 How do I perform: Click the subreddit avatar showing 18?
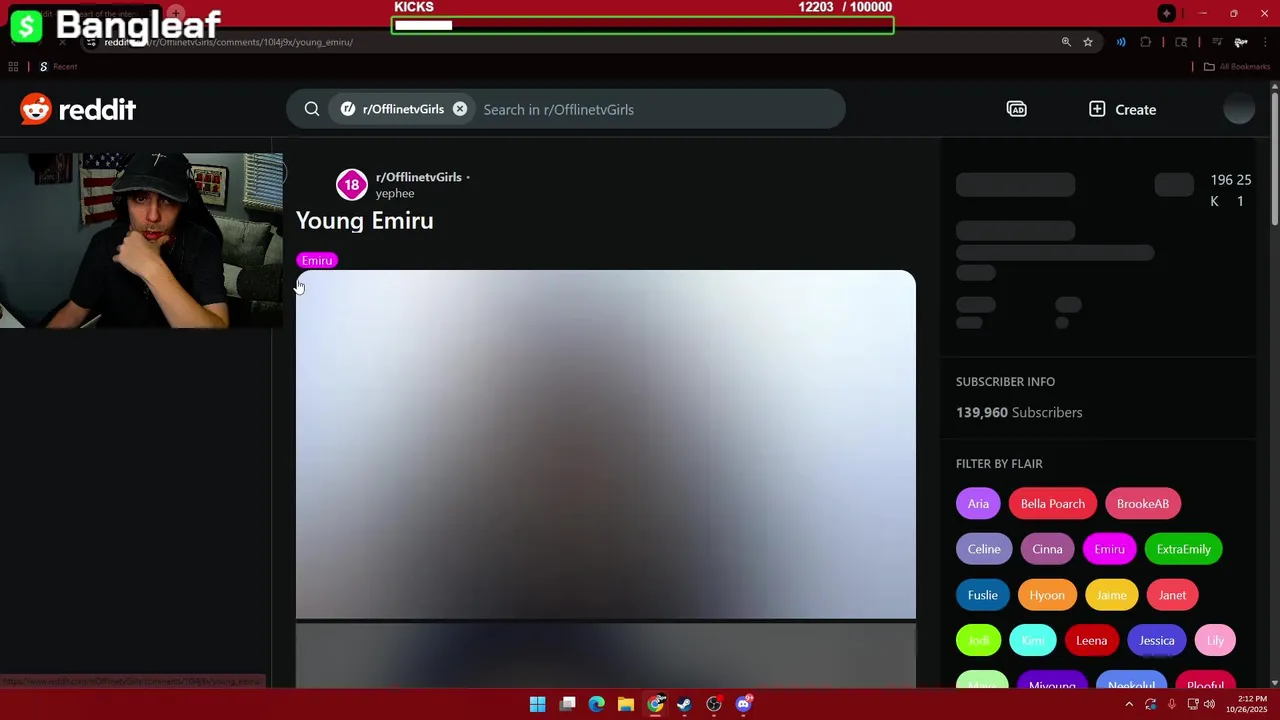(x=351, y=185)
